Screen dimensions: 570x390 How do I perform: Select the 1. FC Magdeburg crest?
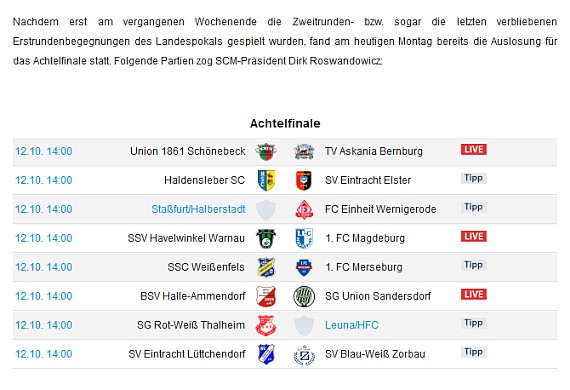(304, 238)
